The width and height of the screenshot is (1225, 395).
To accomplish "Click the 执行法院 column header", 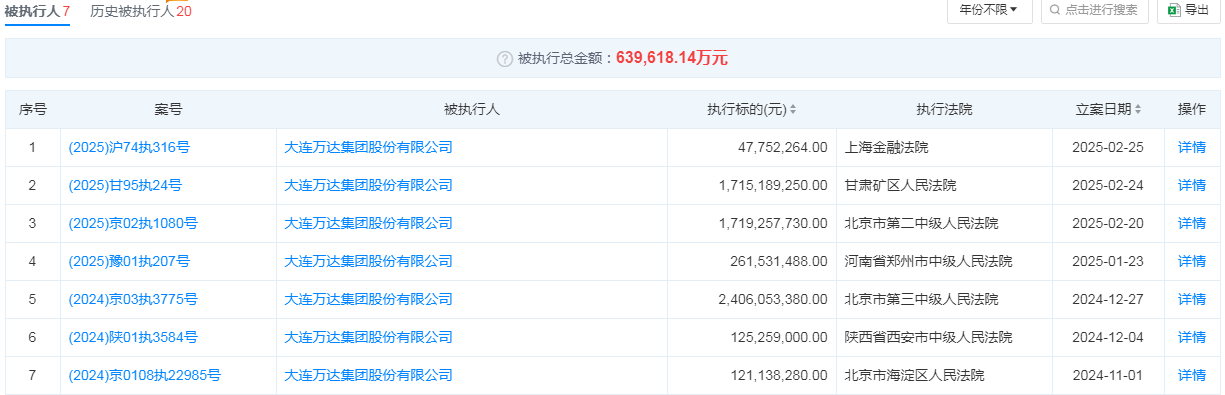I will [944, 110].
